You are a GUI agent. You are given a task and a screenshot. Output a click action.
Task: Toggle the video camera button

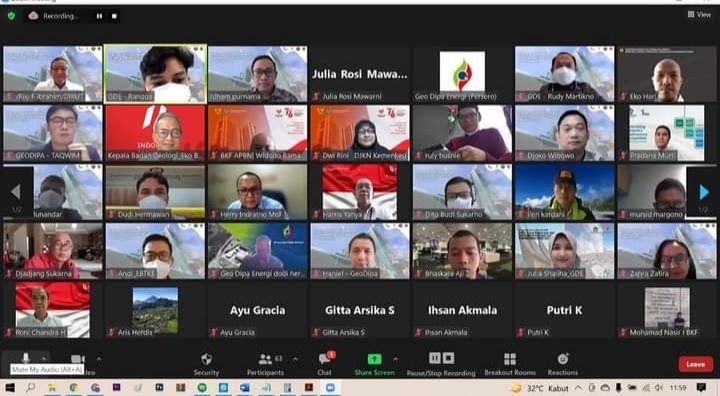click(x=77, y=359)
